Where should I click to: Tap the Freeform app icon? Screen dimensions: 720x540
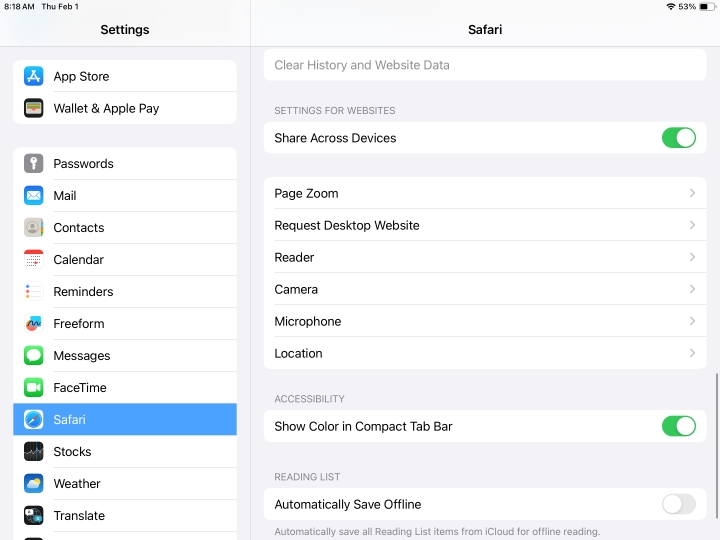pyautogui.click(x=34, y=324)
